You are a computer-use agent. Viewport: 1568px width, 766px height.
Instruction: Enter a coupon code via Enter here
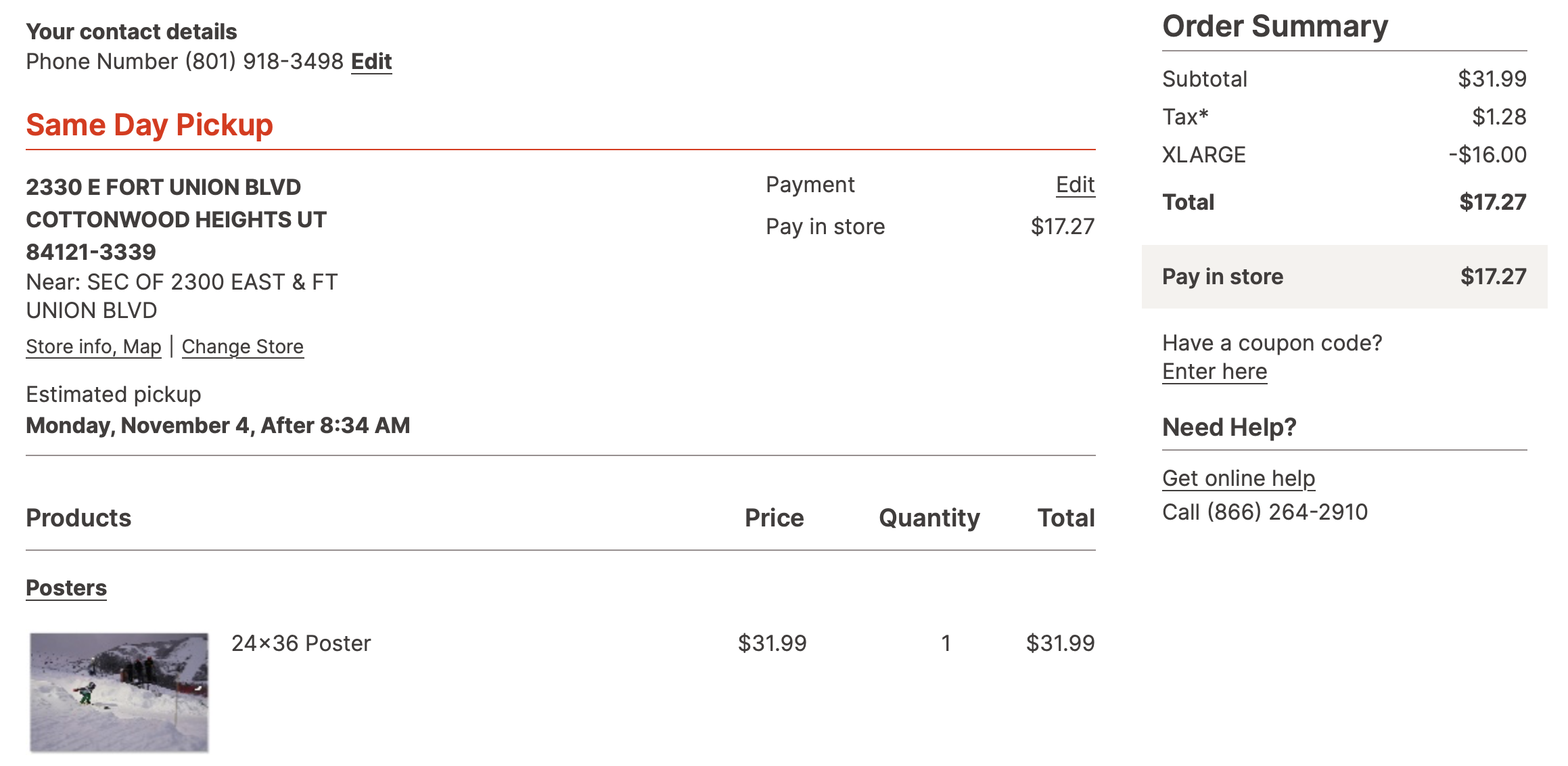pyautogui.click(x=1214, y=371)
